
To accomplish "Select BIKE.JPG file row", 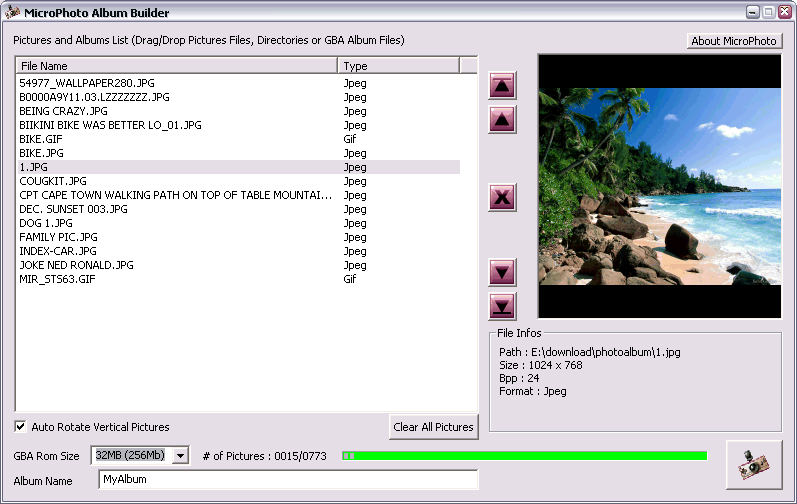I will coord(239,153).
